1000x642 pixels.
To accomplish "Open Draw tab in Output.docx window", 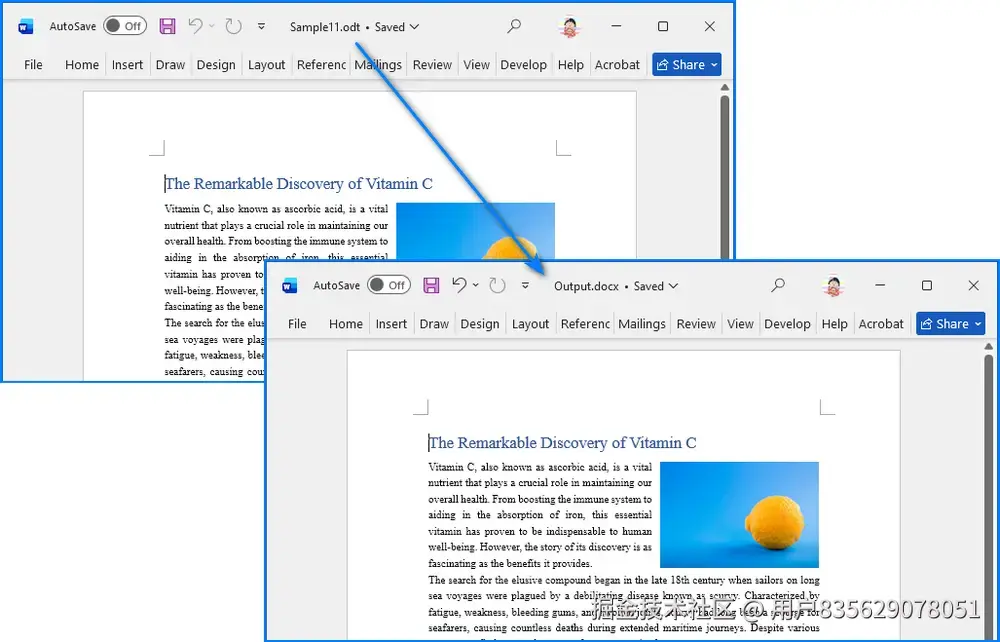I will click(x=434, y=323).
